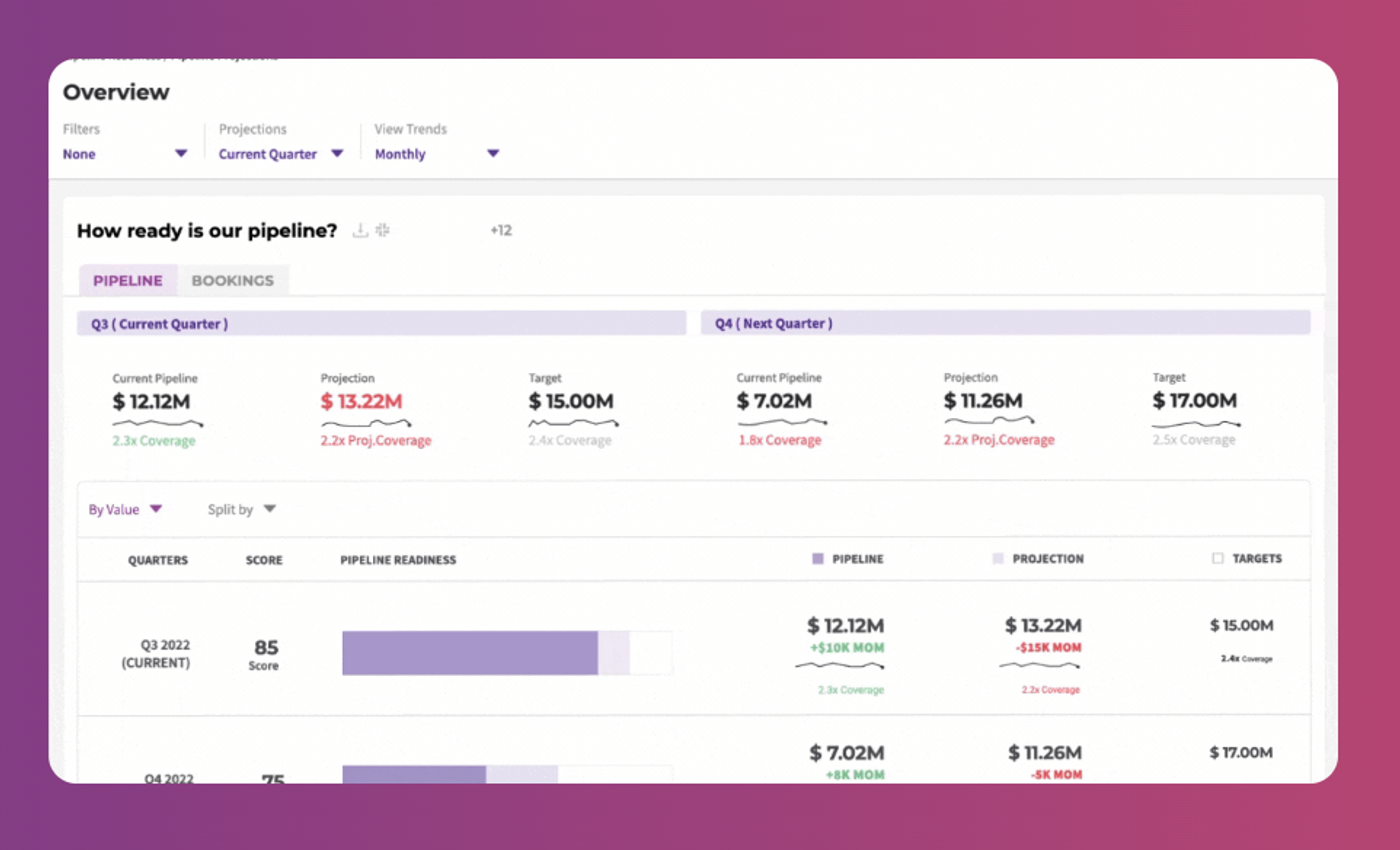Click the Q3 Current Pipeline value $ 12.12M
The image size is (1400, 850).
coord(151,401)
